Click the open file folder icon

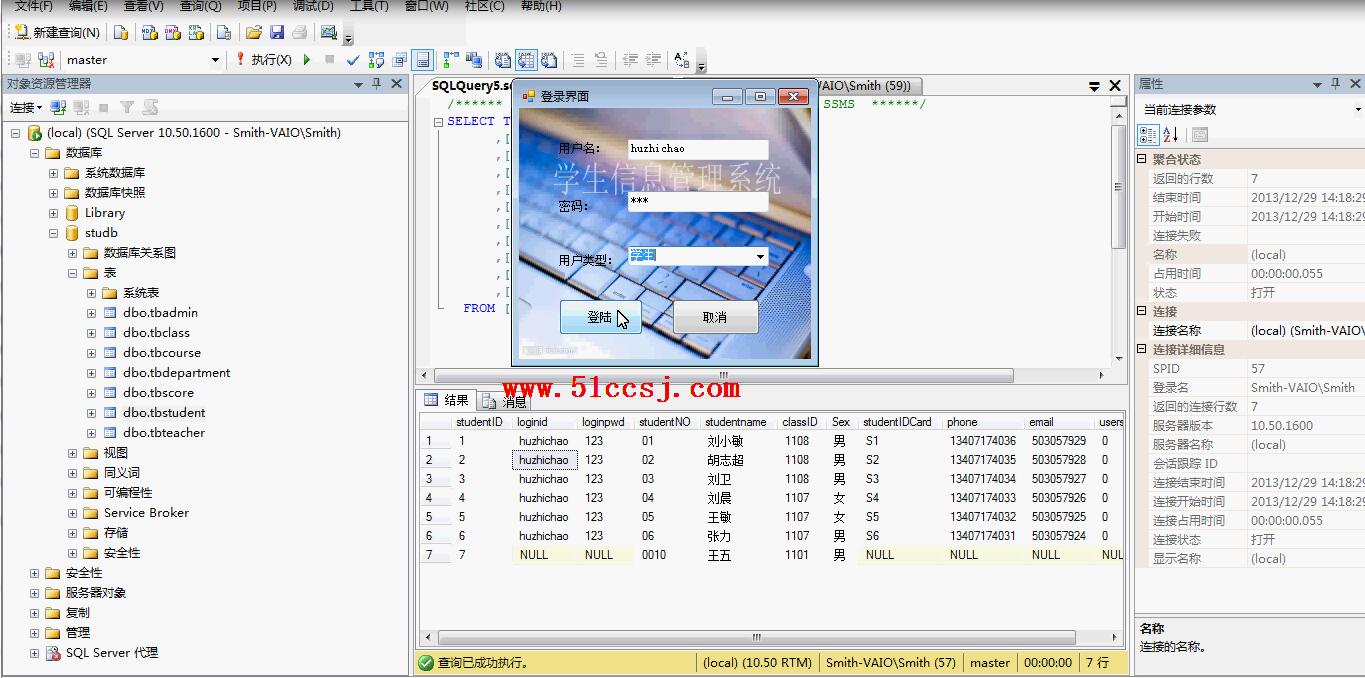coord(254,32)
